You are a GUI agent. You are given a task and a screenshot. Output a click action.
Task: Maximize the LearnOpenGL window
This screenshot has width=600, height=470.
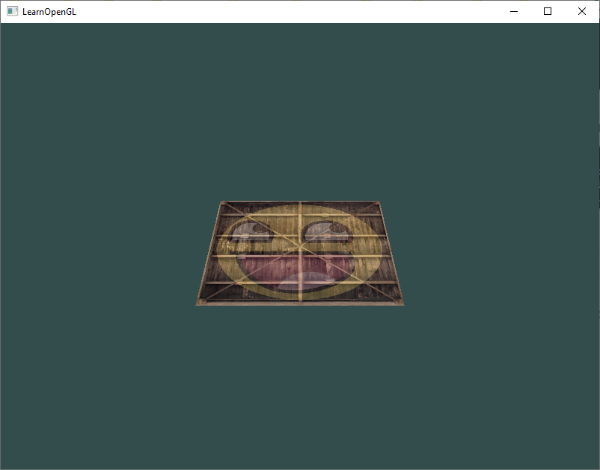point(548,11)
